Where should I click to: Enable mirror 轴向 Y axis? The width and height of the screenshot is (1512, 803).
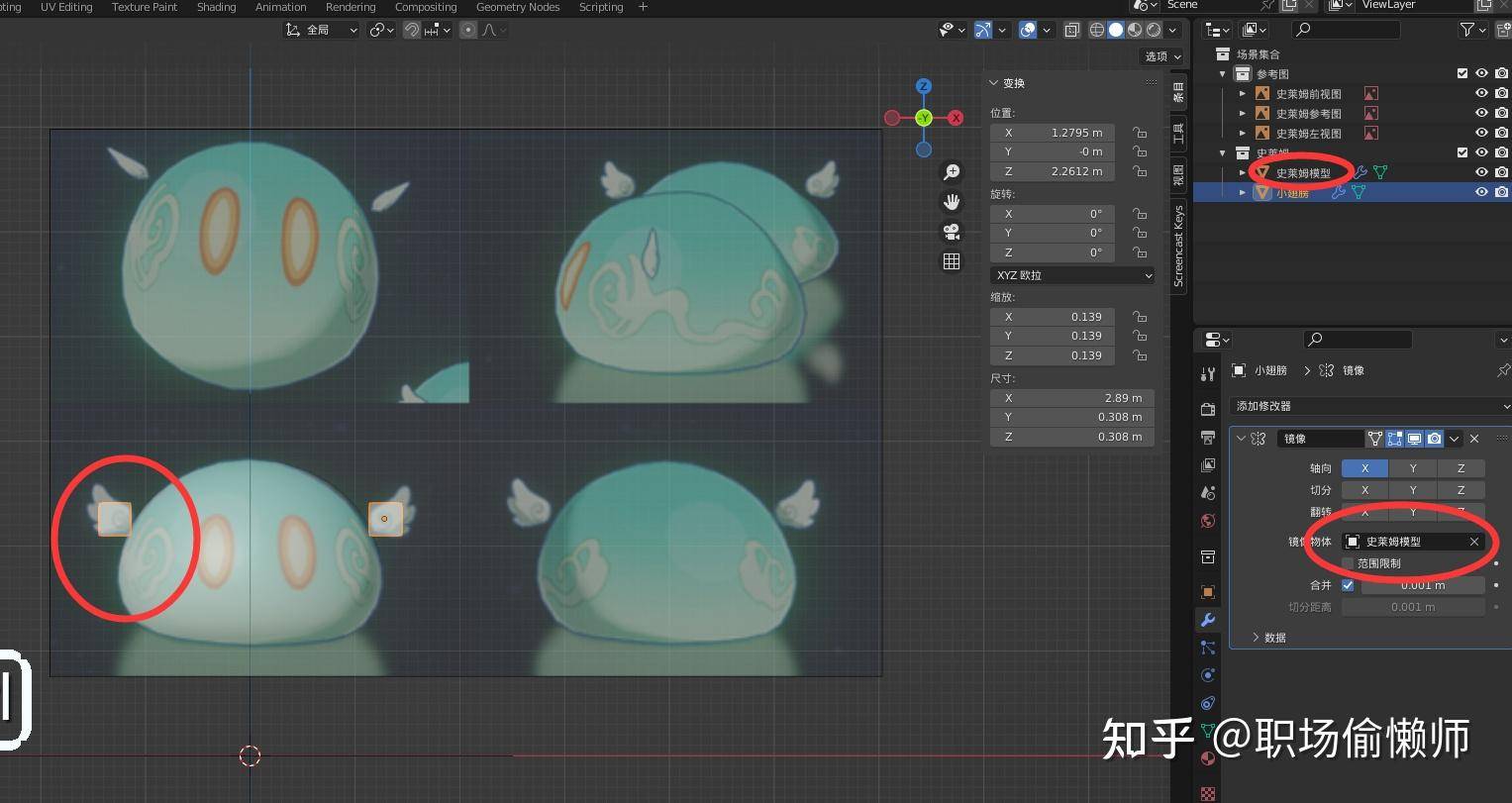[1413, 468]
